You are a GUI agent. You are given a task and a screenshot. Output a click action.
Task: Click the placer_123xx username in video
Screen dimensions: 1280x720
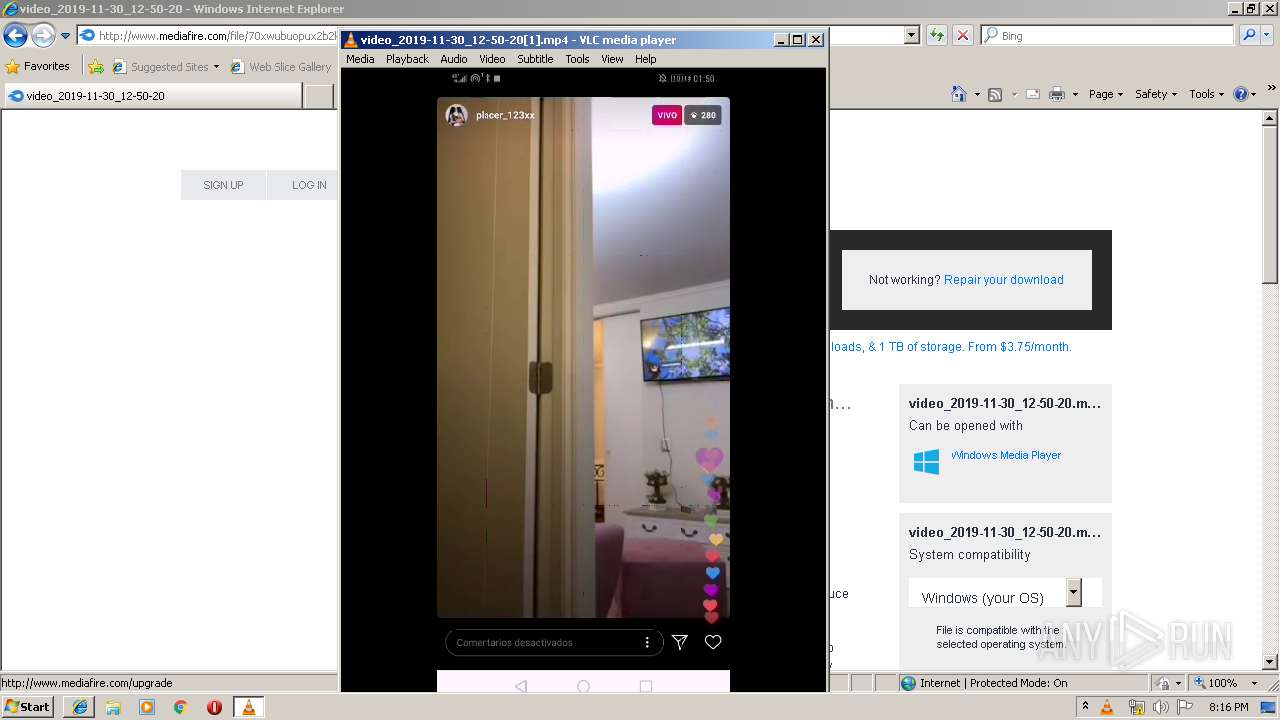coord(505,116)
